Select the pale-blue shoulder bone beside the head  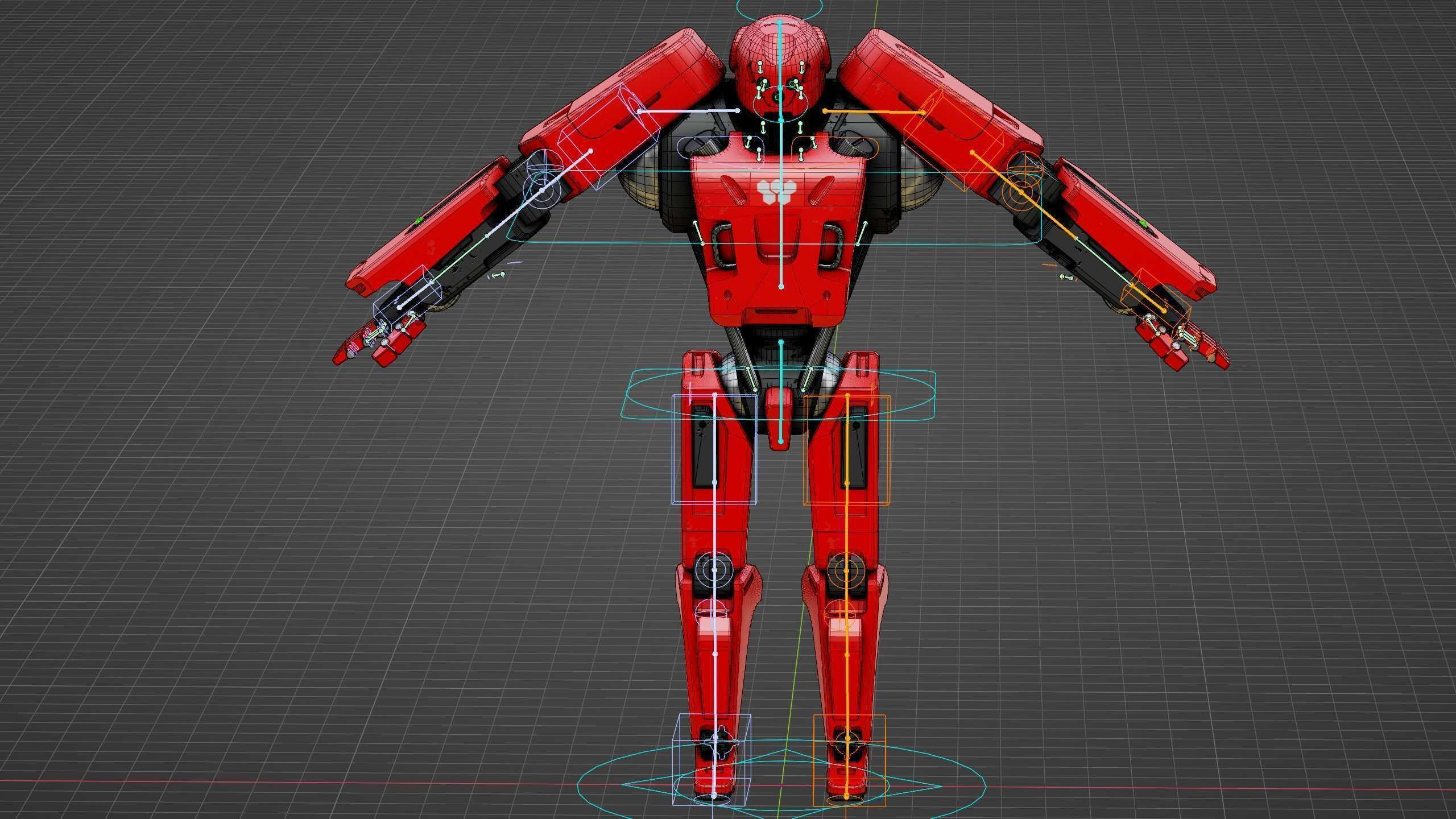point(689,111)
